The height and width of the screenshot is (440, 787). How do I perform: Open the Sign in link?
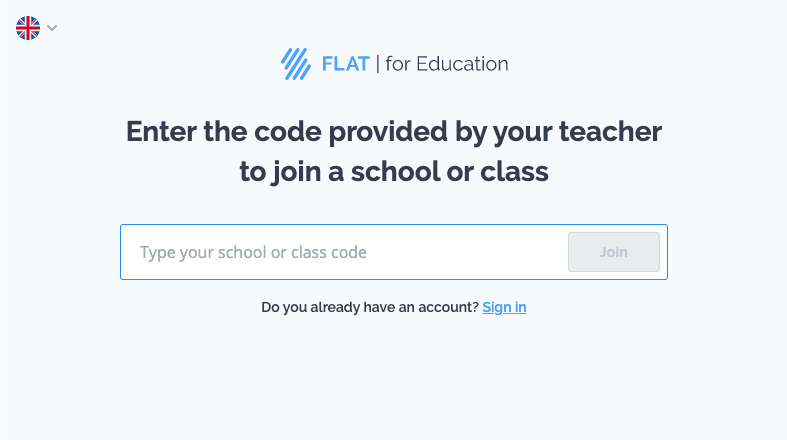[x=504, y=307]
